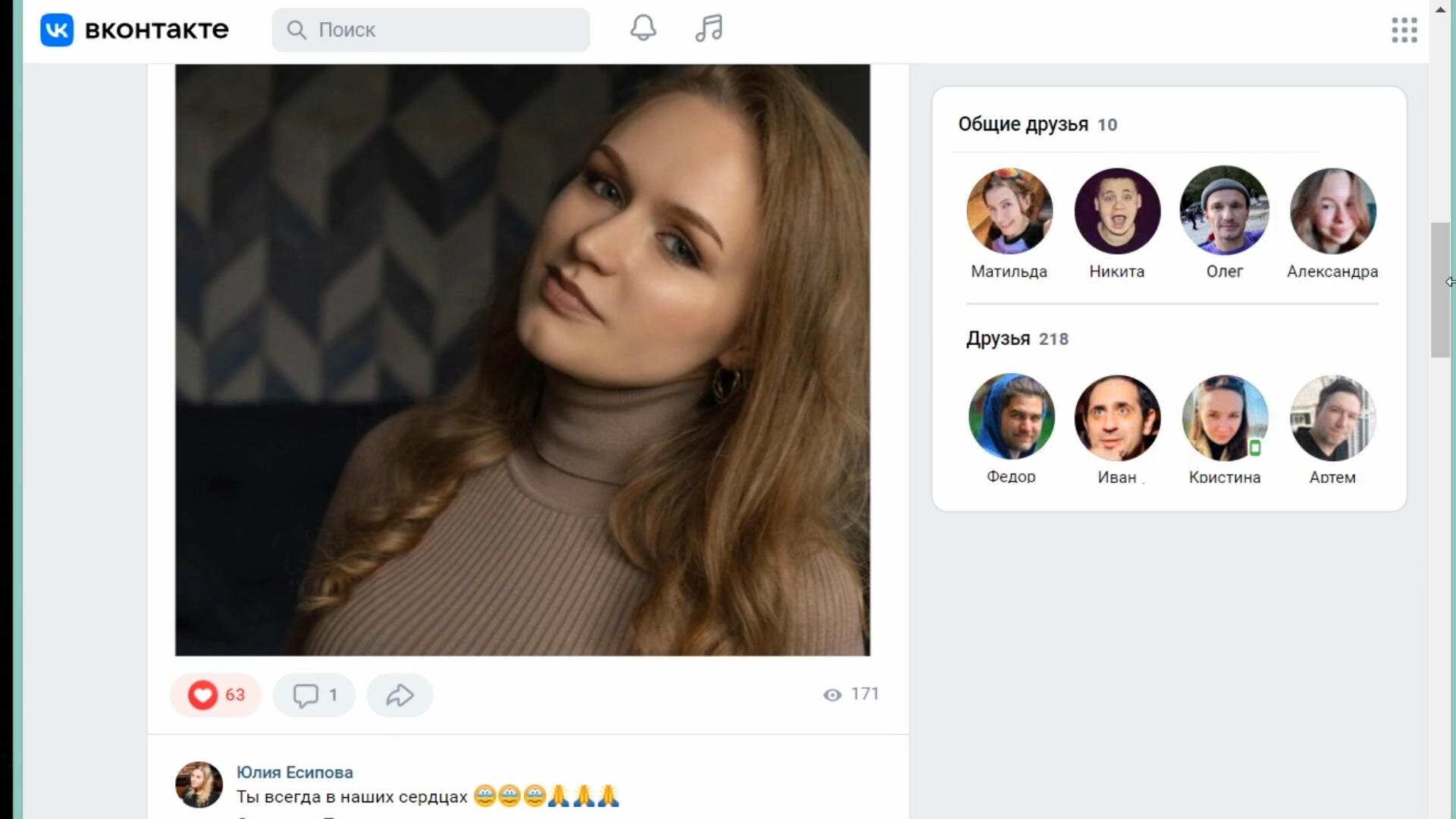
Task: Click the scrollbar up arrow
Action: tap(1440, 9)
